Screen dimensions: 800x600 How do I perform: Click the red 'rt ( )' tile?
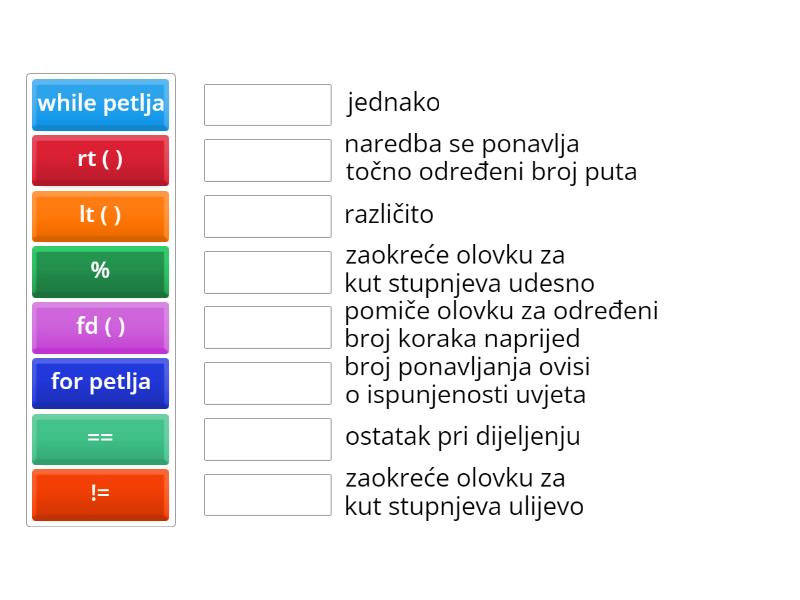tap(100, 160)
